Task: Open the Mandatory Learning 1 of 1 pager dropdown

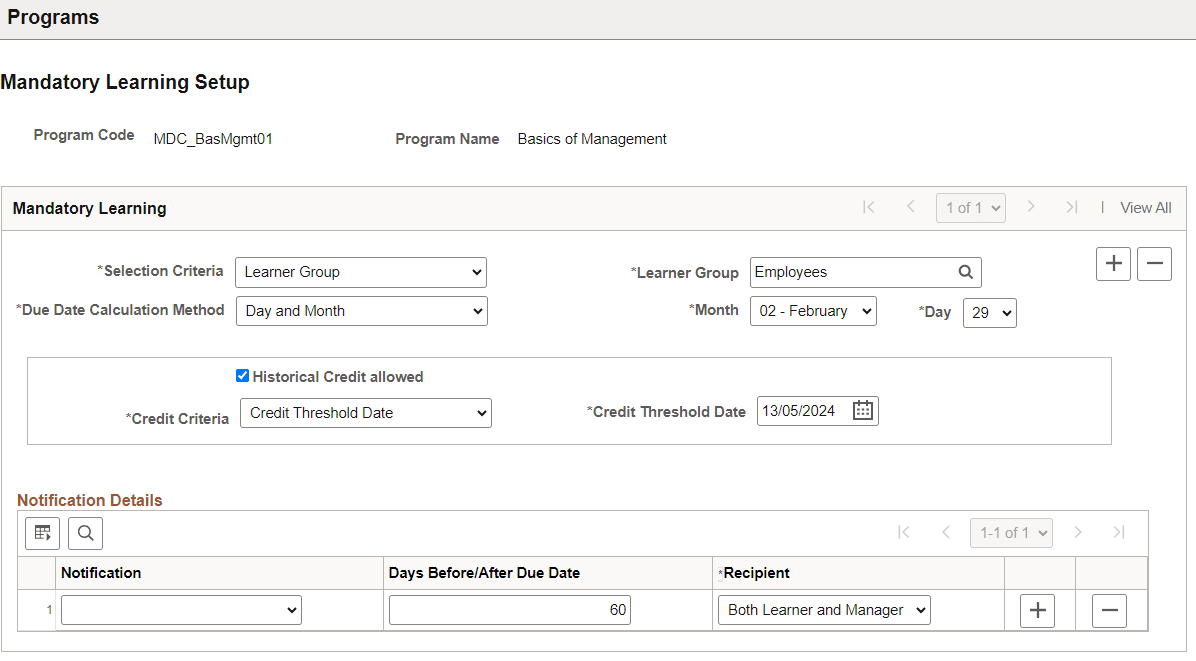Action: pos(970,208)
